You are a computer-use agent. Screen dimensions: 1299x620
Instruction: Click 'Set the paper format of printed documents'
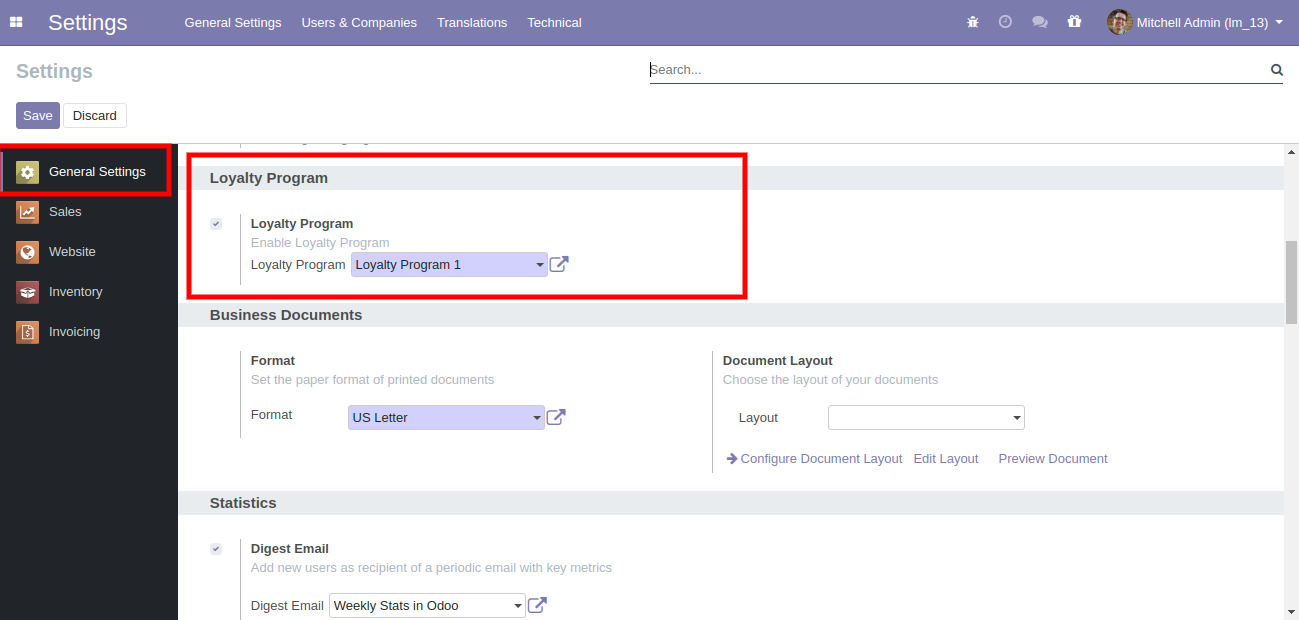372,380
